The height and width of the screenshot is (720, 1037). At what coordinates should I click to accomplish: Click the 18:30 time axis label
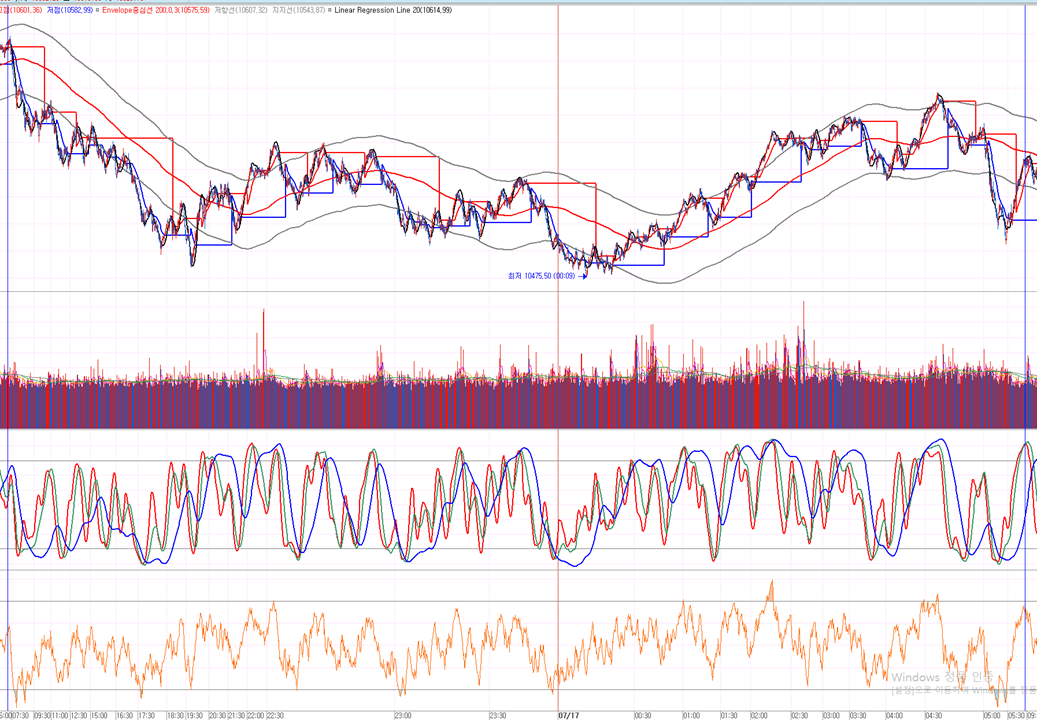tap(175, 715)
